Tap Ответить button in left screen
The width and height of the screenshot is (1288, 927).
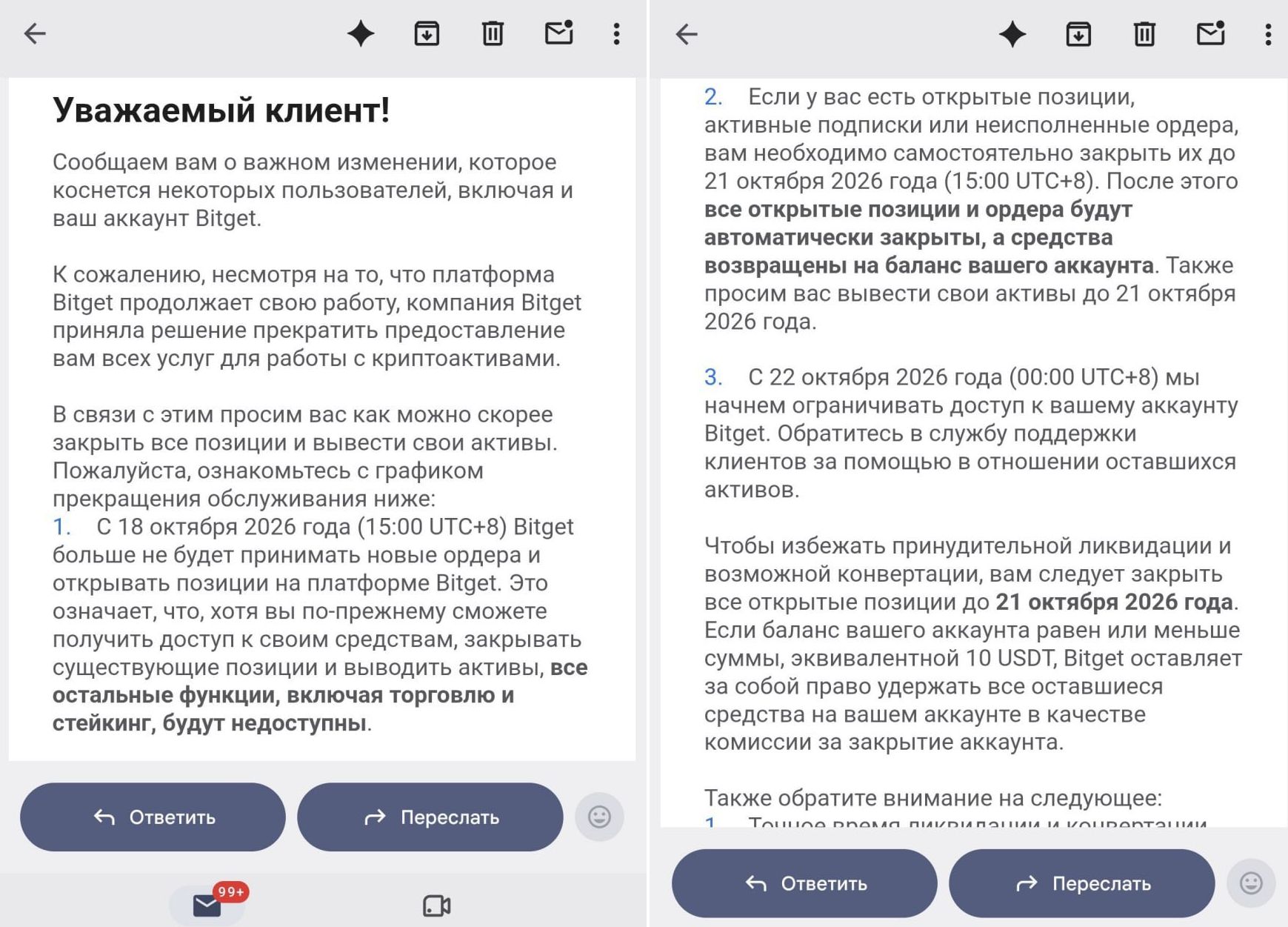153,817
